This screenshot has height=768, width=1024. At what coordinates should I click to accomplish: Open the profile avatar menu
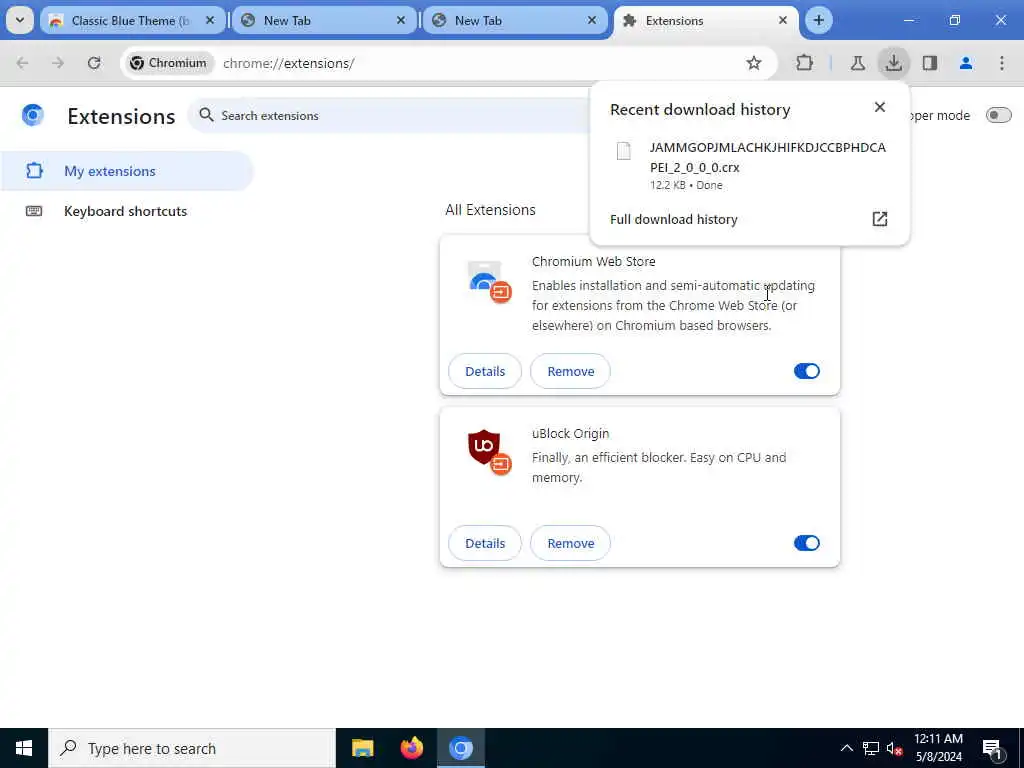(966, 63)
